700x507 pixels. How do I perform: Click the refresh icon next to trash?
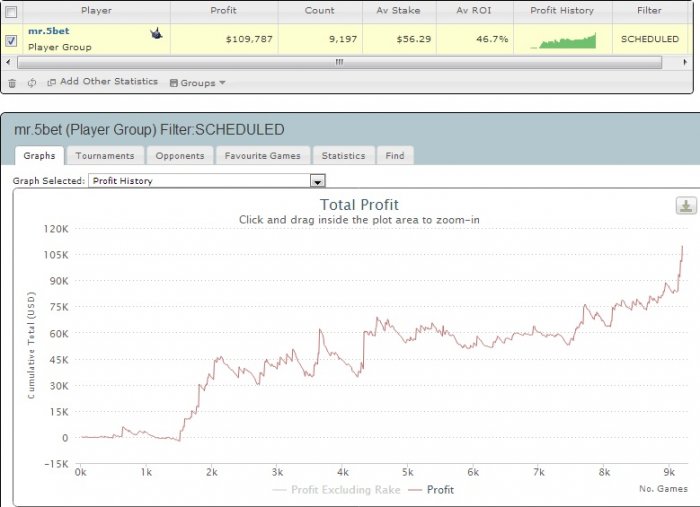click(32, 83)
